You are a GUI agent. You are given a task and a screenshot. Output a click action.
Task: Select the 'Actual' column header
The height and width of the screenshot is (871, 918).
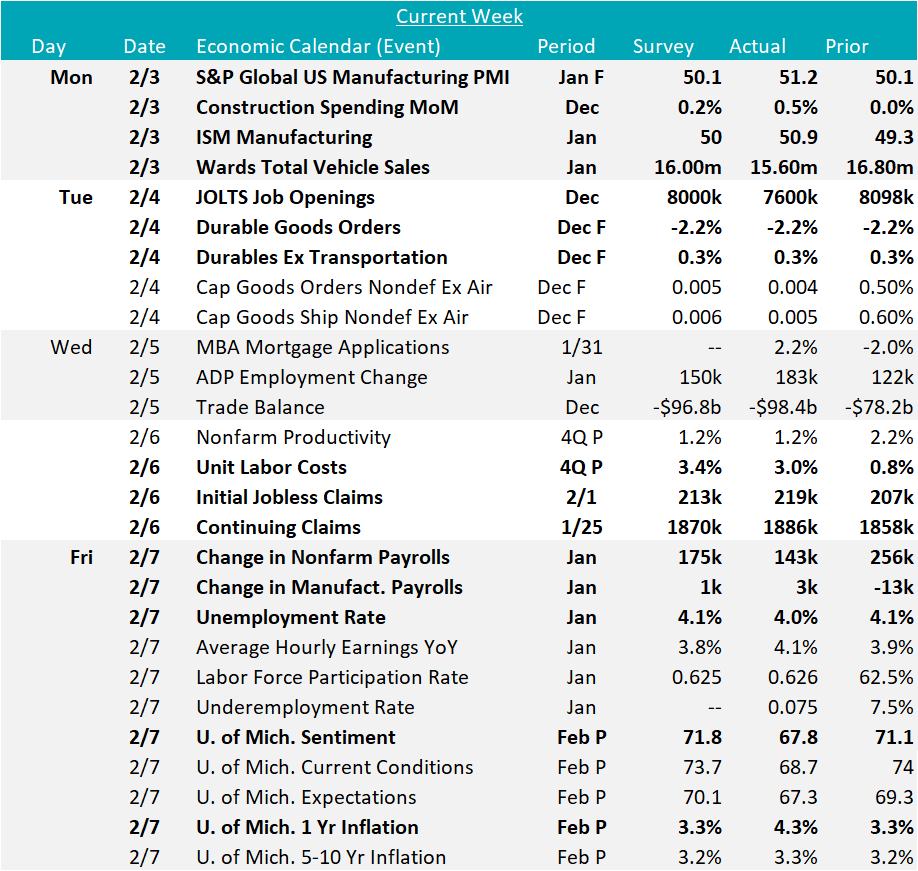(x=757, y=47)
